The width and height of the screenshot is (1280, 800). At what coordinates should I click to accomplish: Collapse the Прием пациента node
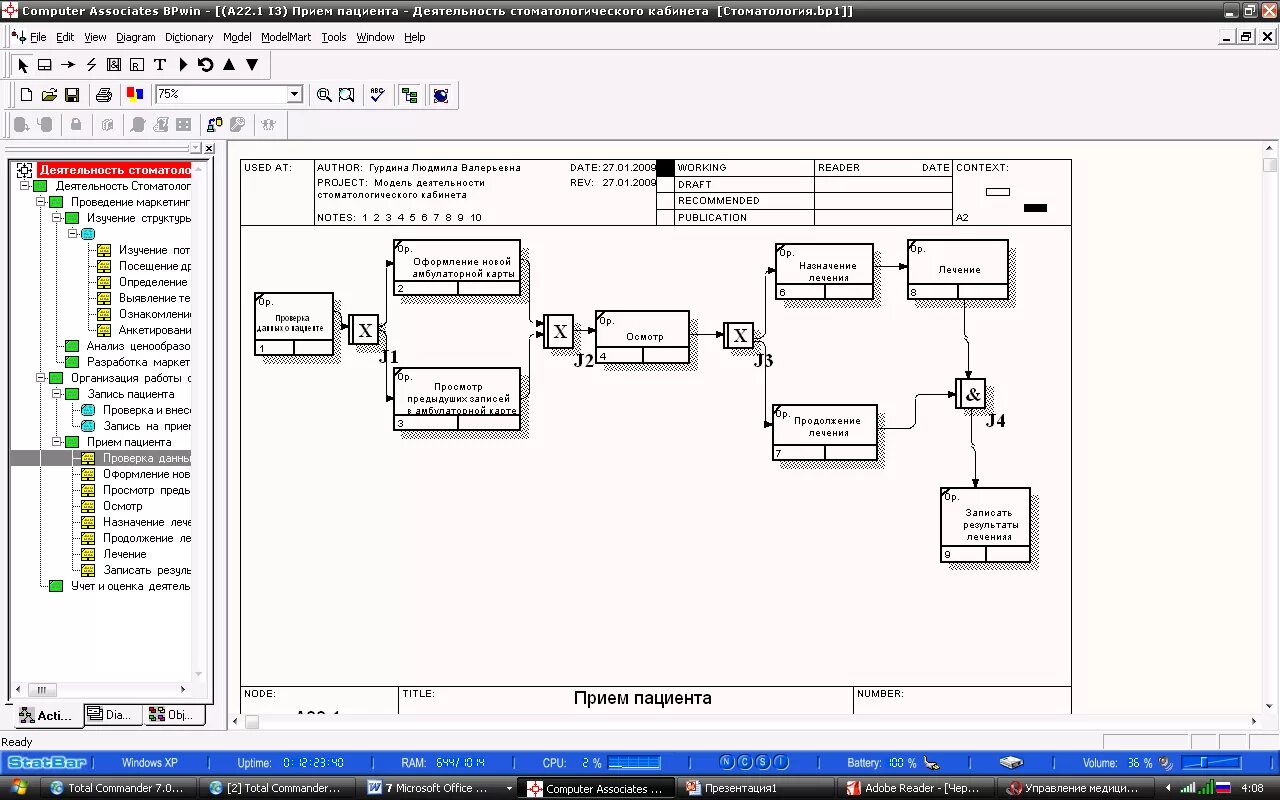tap(56, 442)
